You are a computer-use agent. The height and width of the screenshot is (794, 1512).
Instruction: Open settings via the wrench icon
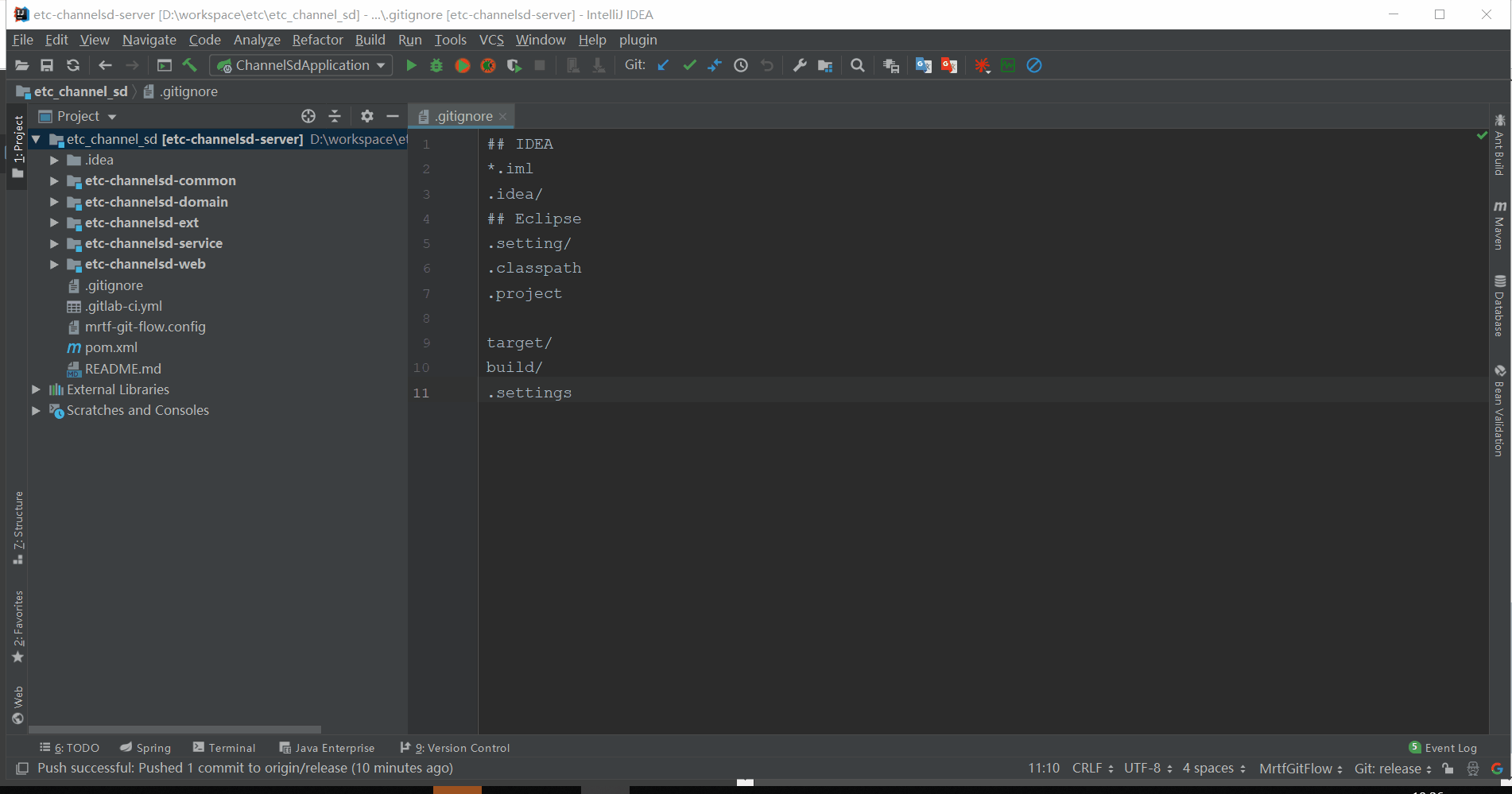pyautogui.click(x=800, y=66)
